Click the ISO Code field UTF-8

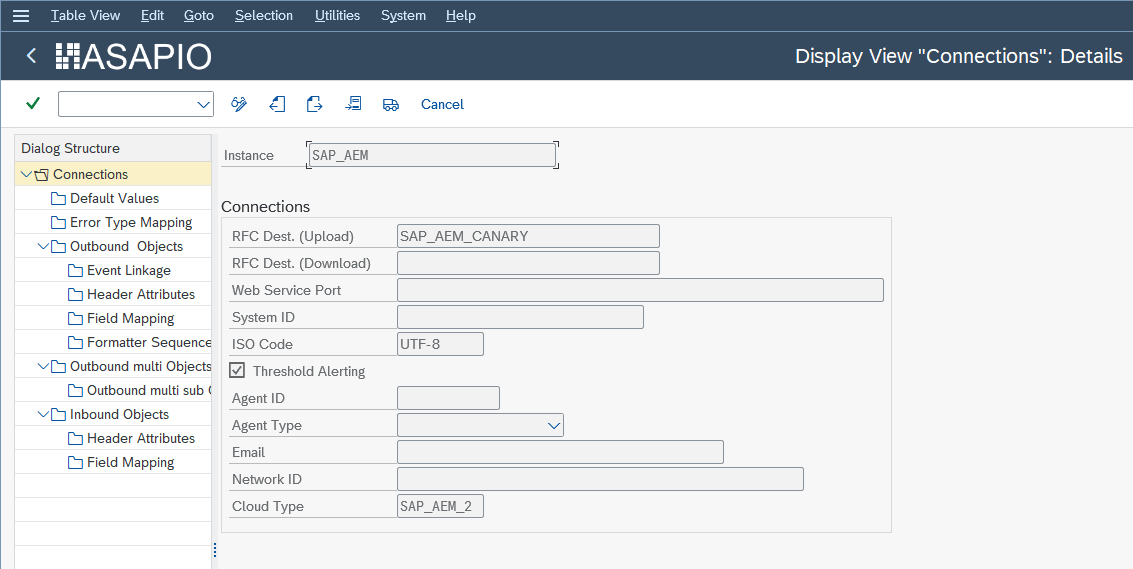[x=440, y=344]
